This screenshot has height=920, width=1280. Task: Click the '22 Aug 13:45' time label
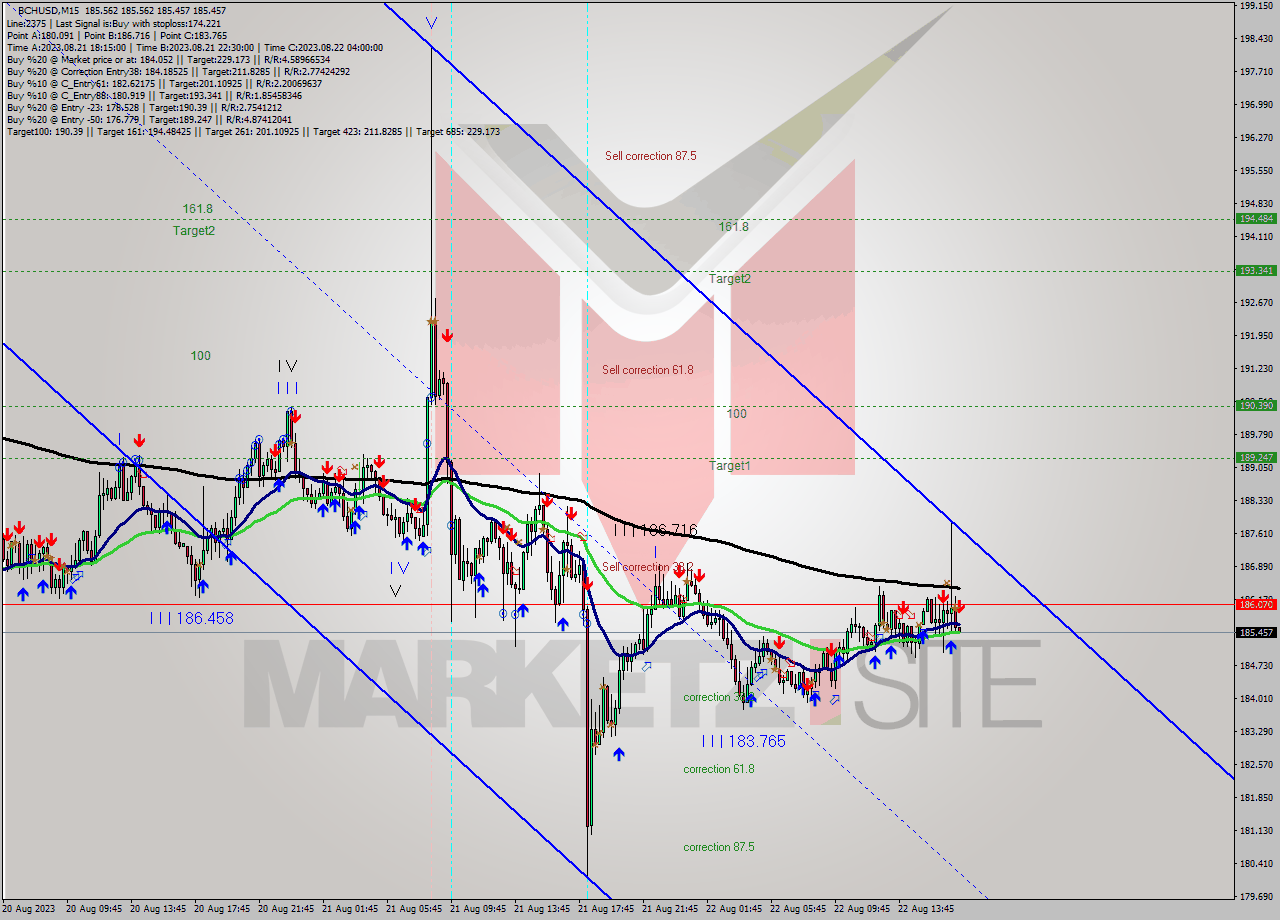click(x=926, y=909)
